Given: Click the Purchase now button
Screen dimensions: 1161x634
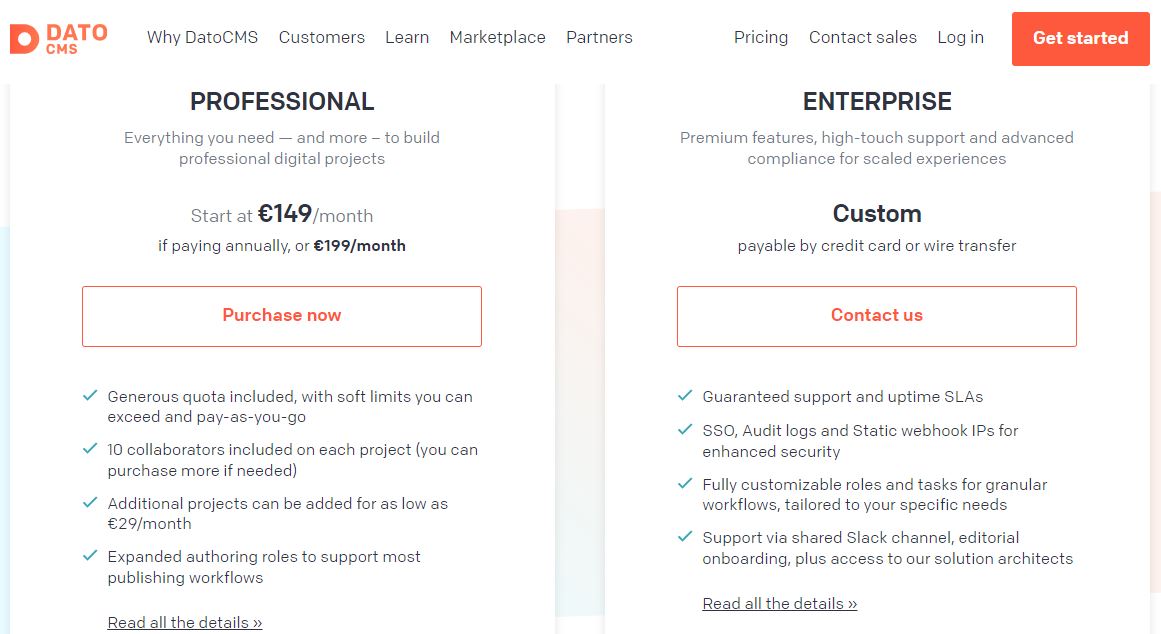Looking at the screenshot, I should (281, 316).
